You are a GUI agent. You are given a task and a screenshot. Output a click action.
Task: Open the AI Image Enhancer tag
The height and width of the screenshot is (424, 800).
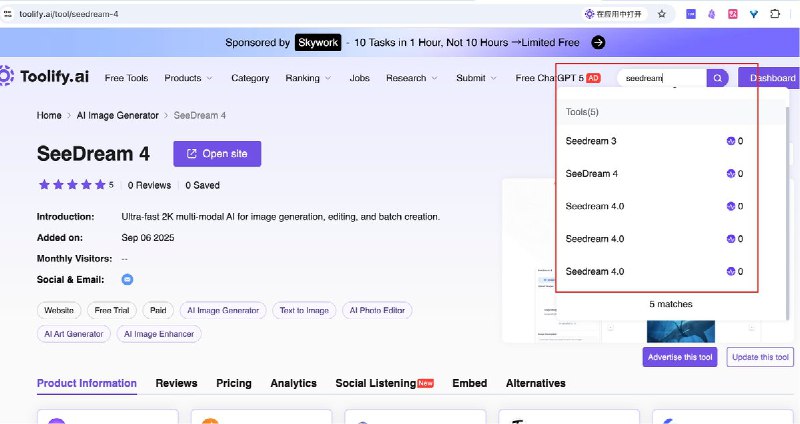click(159, 334)
